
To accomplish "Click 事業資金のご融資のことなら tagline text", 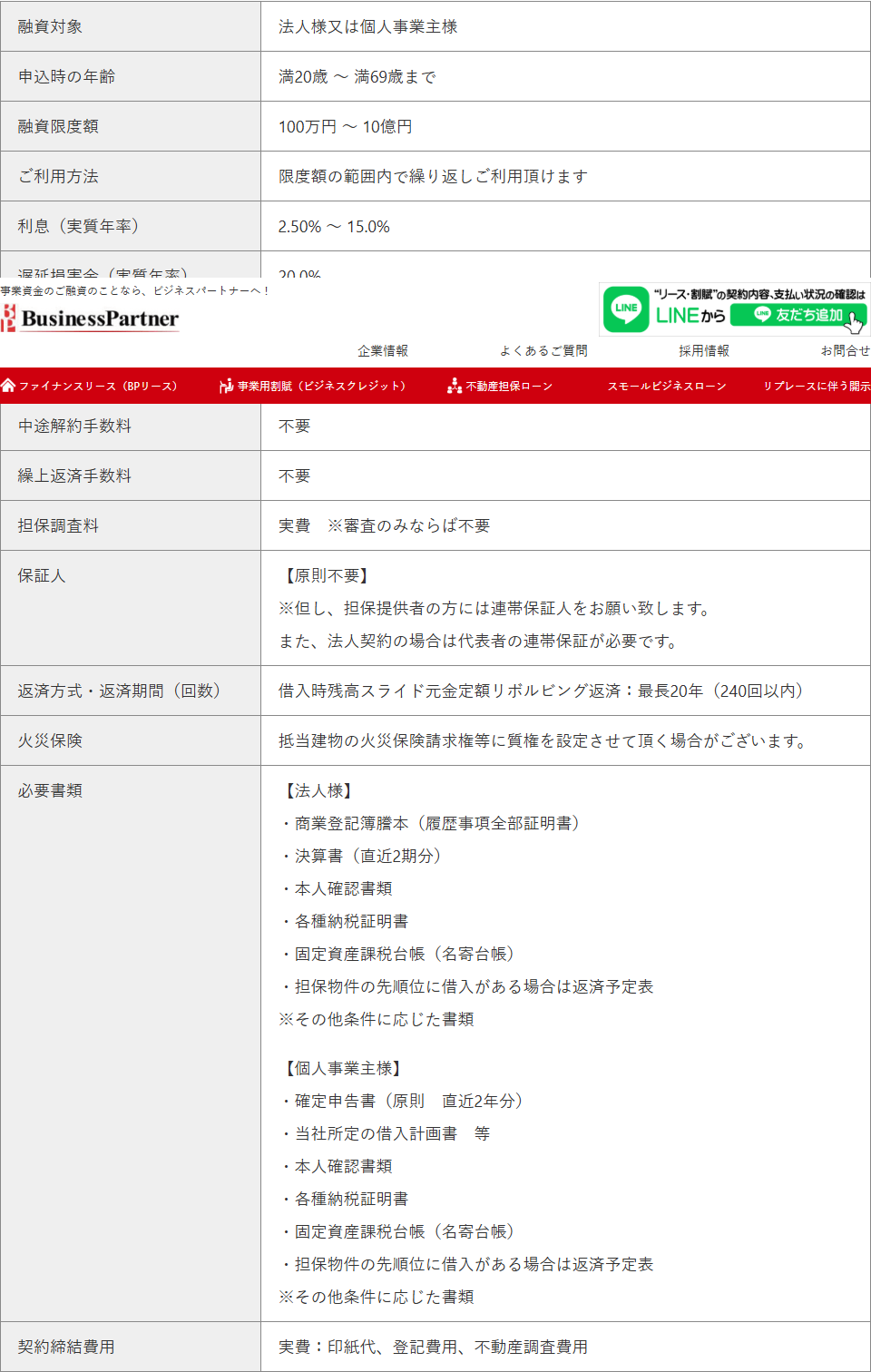I will click(x=135, y=290).
